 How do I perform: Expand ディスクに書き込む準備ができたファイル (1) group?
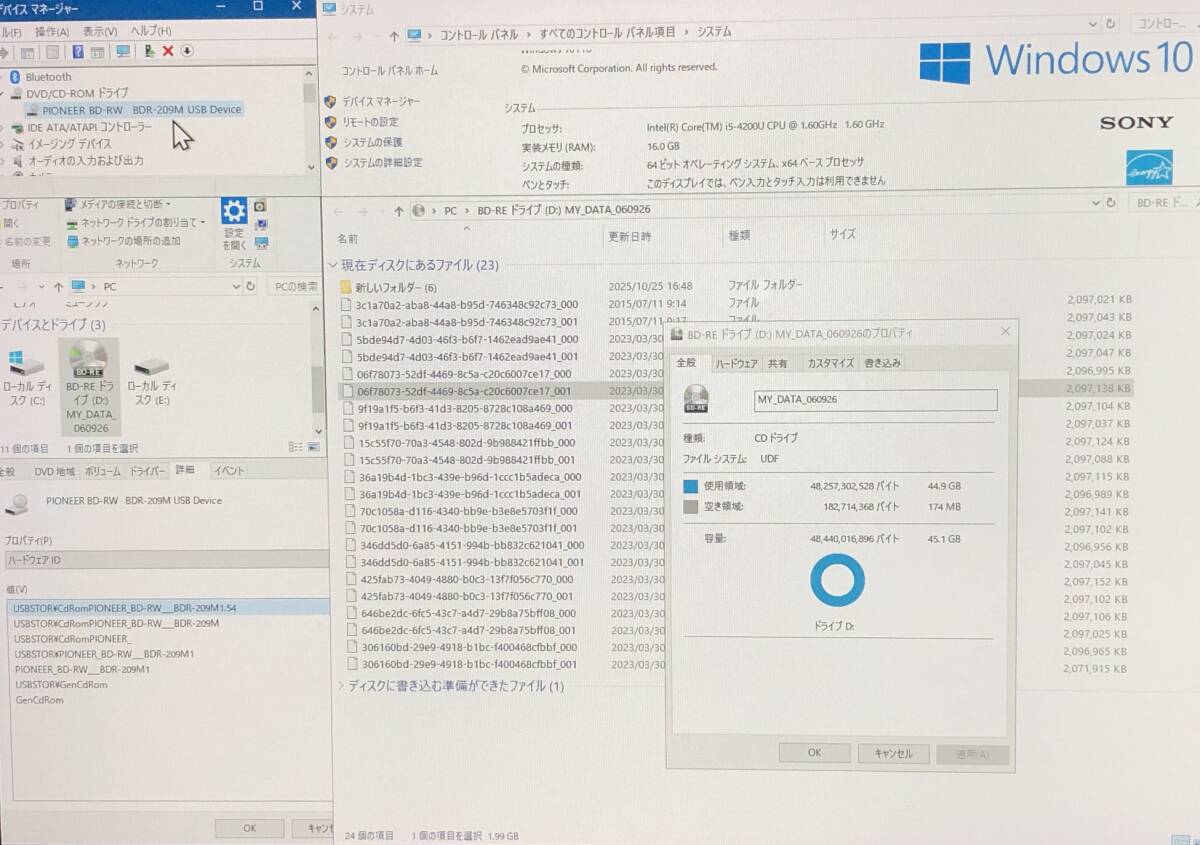(x=340, y=686)
